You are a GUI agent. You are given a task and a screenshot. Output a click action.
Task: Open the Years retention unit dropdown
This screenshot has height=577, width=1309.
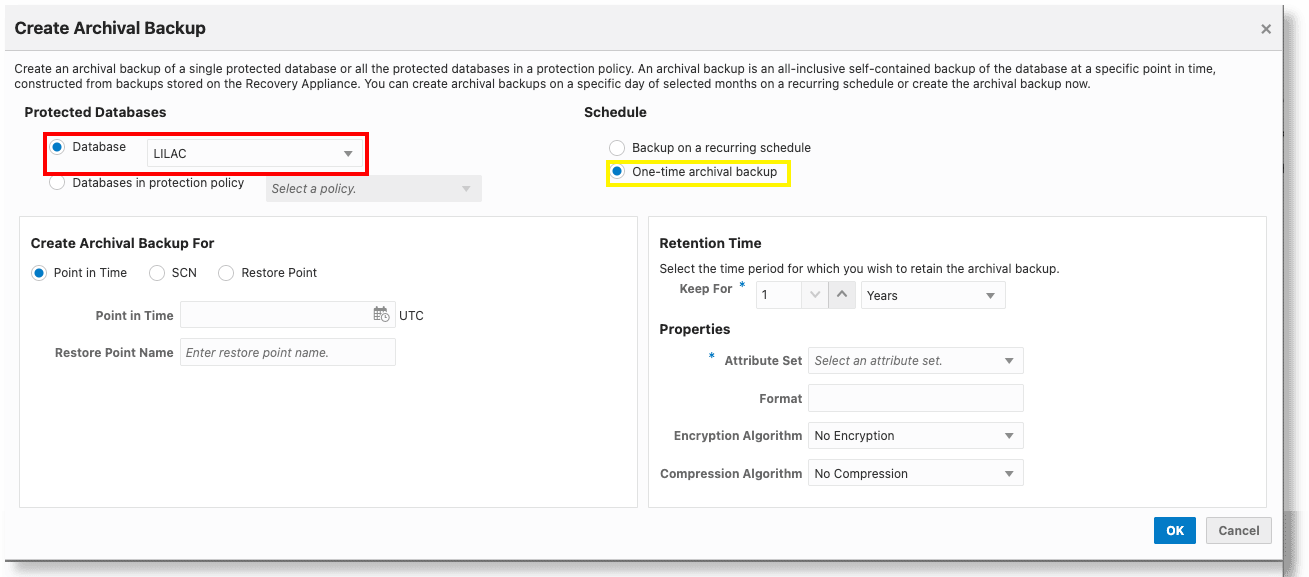point(988,294)
